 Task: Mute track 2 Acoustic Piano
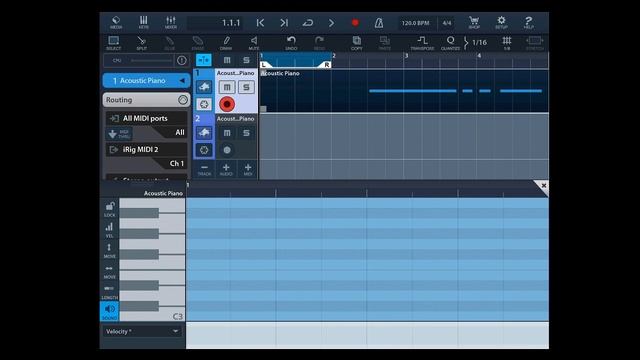click(x=227, y=133)
